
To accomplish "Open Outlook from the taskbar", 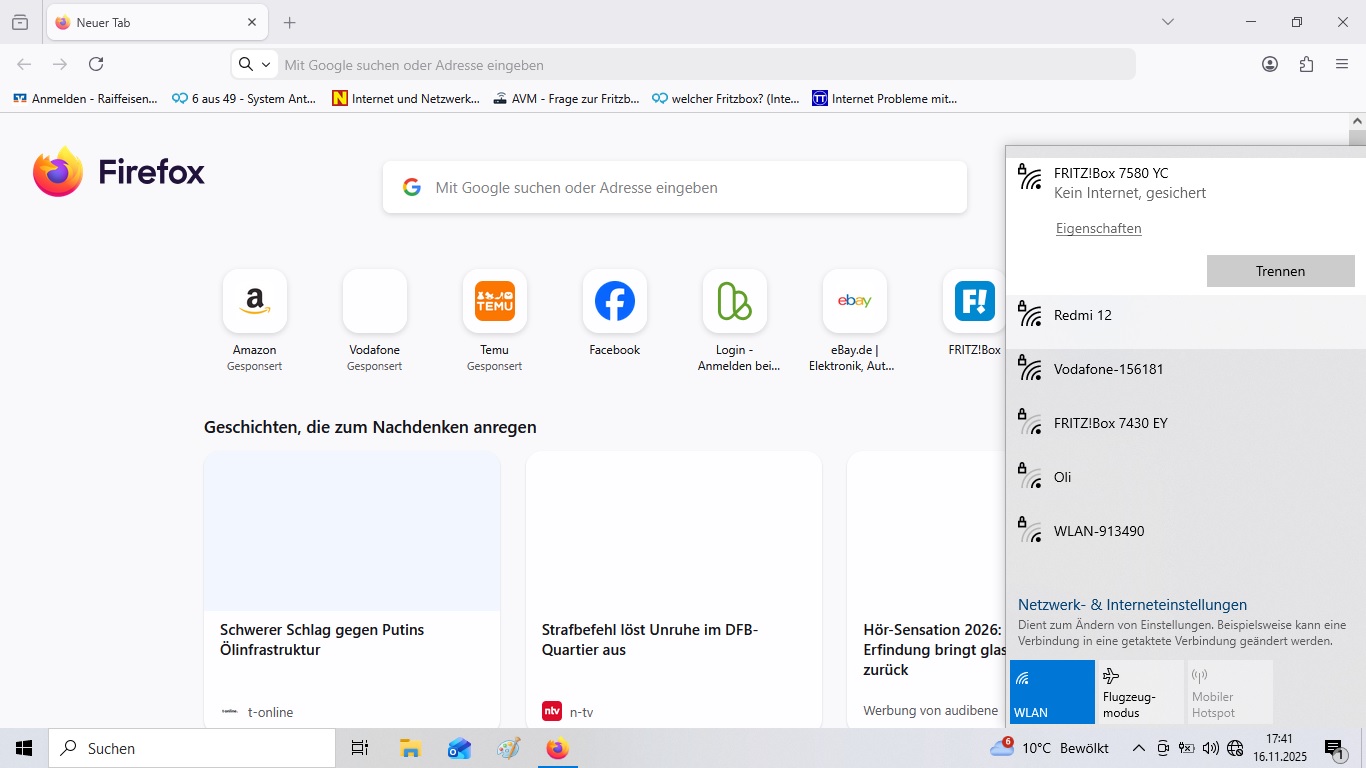I will 459,748.
